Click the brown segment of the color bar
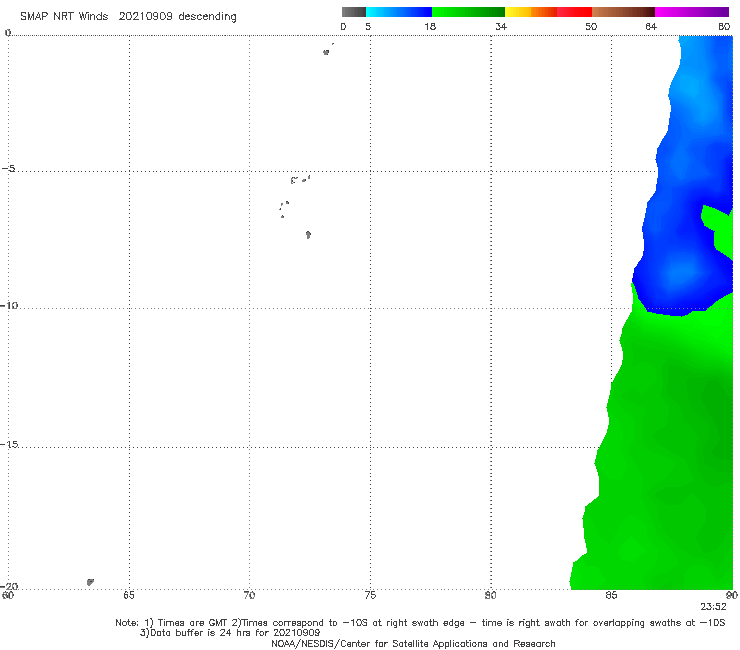 pyautogui.click(x=623, y=12)
